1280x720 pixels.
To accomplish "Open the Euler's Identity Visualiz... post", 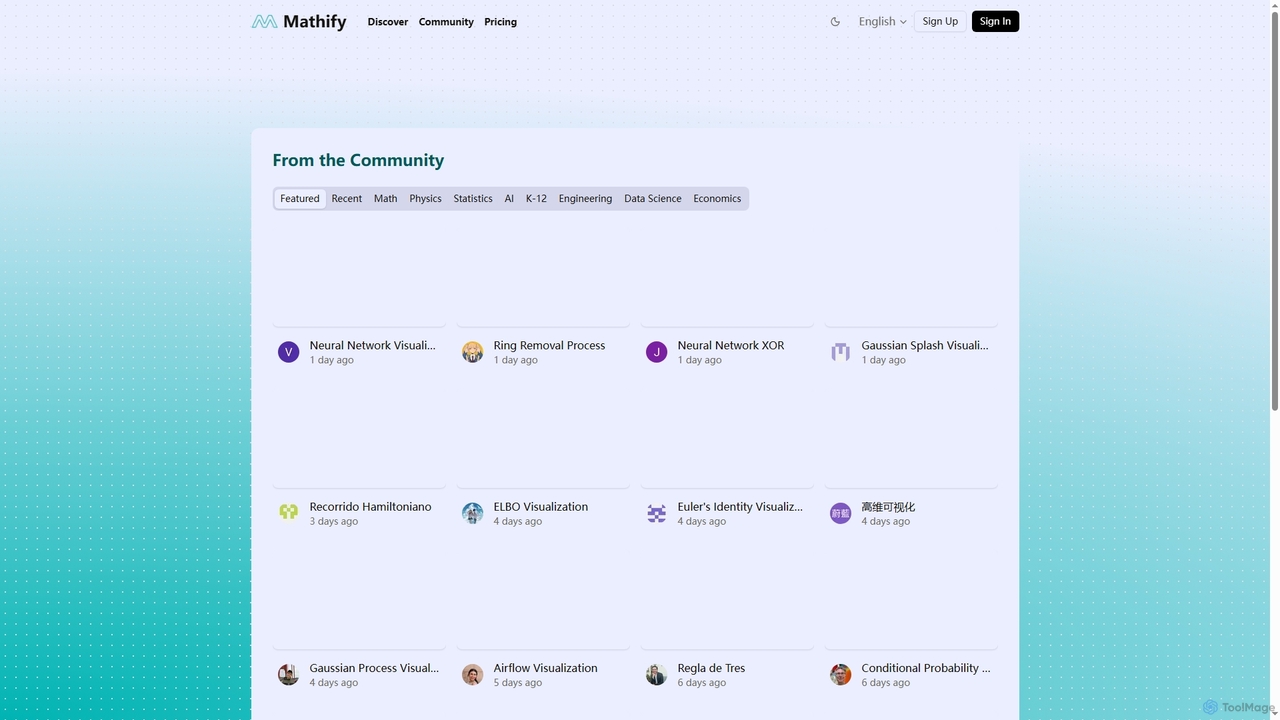I will pyautogui.click(x=740, y=507).
